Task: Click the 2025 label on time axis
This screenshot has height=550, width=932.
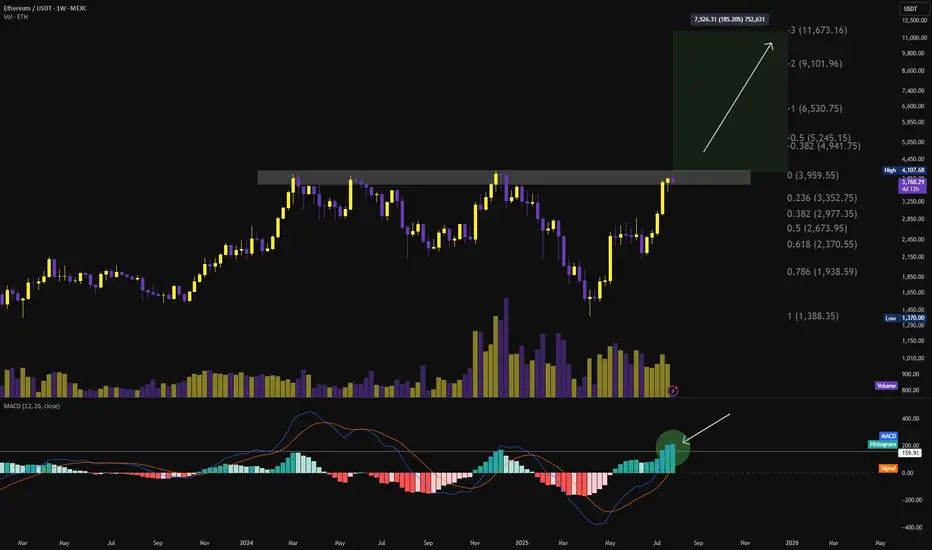Action: (x=521, y=543)
